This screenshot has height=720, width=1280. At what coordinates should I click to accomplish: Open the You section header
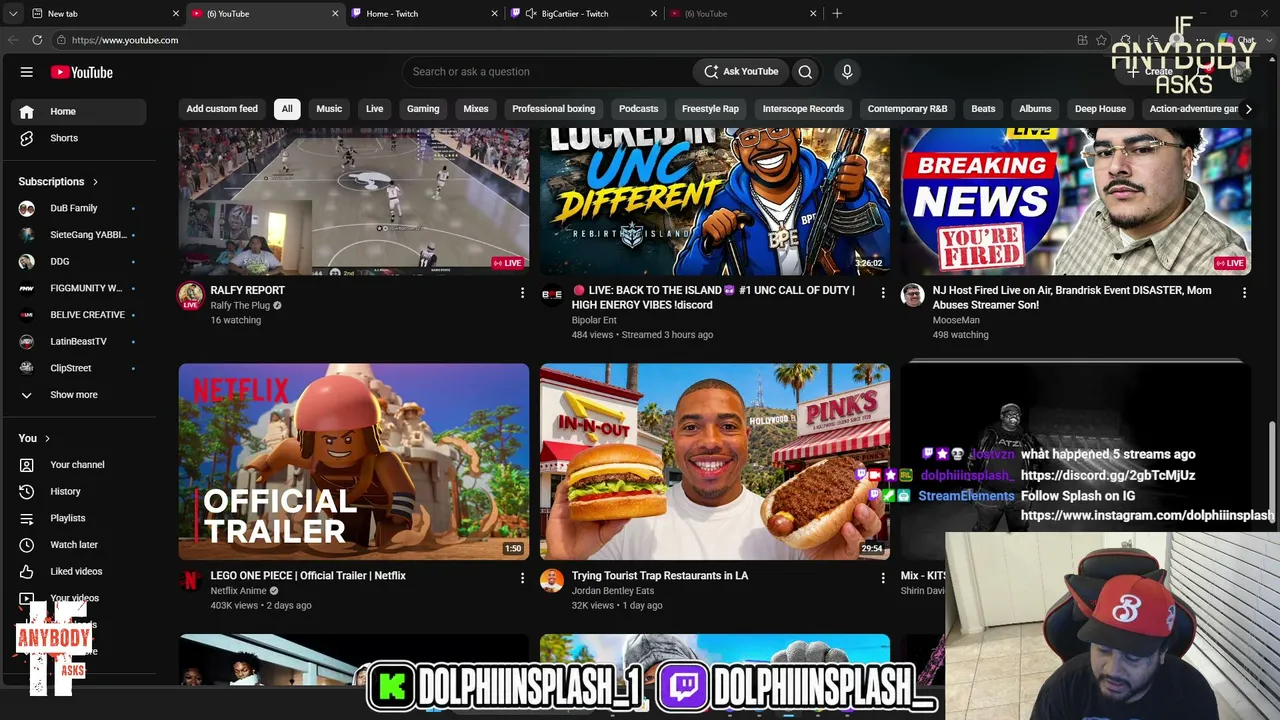tap(34, 438)
